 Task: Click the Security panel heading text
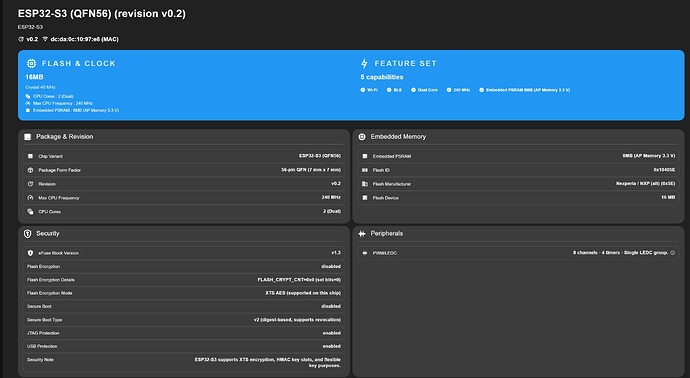click(48, 234)
